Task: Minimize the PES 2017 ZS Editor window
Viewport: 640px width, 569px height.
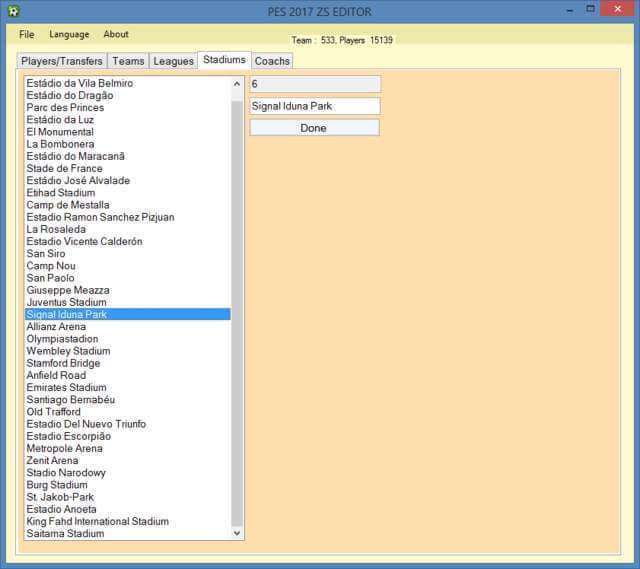Action: [x=570, y=10]
